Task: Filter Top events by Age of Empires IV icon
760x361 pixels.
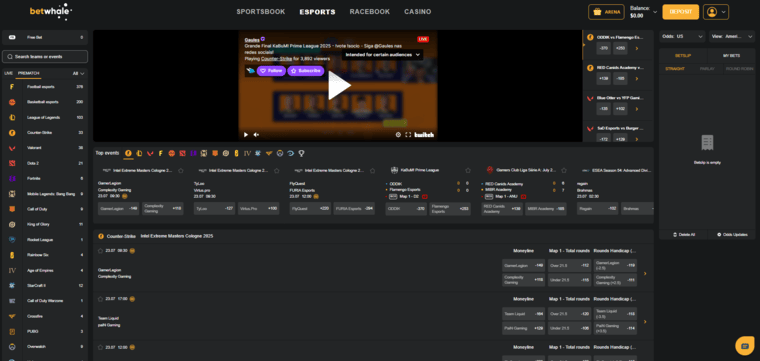Action: (x=247, y=153)
